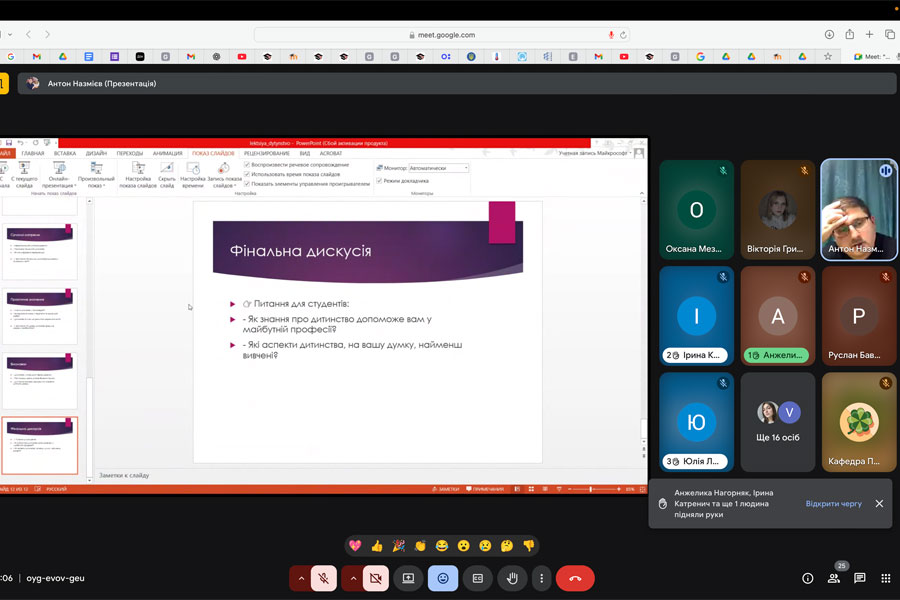This screenshot has height=600, width=900.
Task: Disable 'Режим докладчика' checkbox
Action: [x=379, y=181]
